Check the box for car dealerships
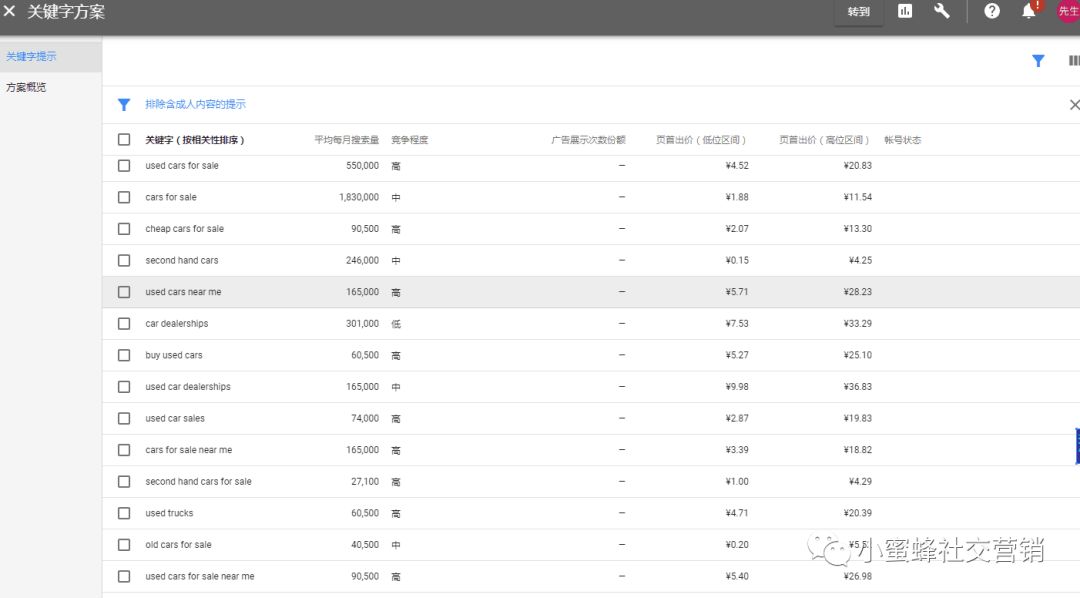The image size is (1080, 598). click(124, 323)
